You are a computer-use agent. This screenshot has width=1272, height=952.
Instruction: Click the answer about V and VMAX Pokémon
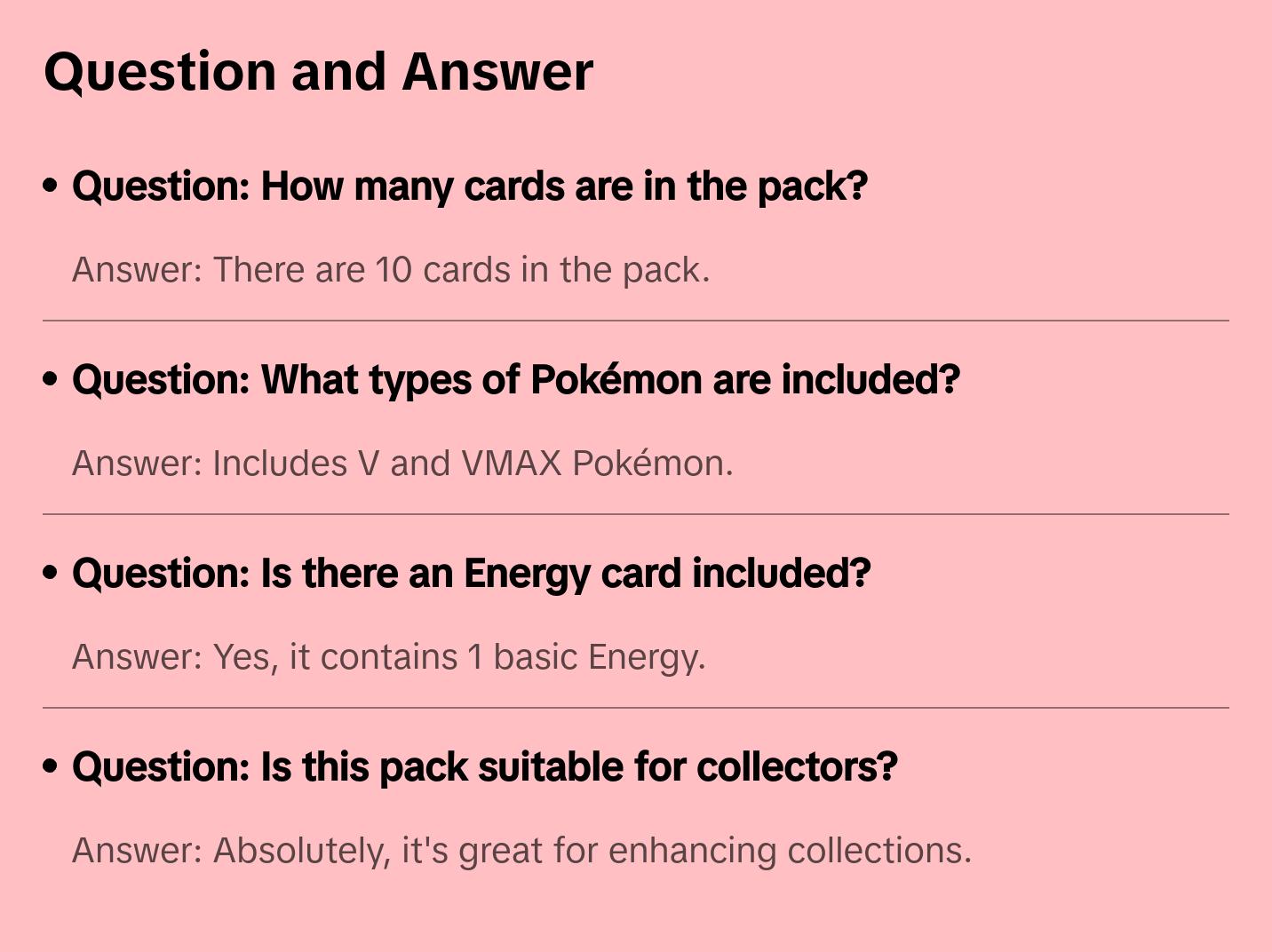[x=402, y=464]
